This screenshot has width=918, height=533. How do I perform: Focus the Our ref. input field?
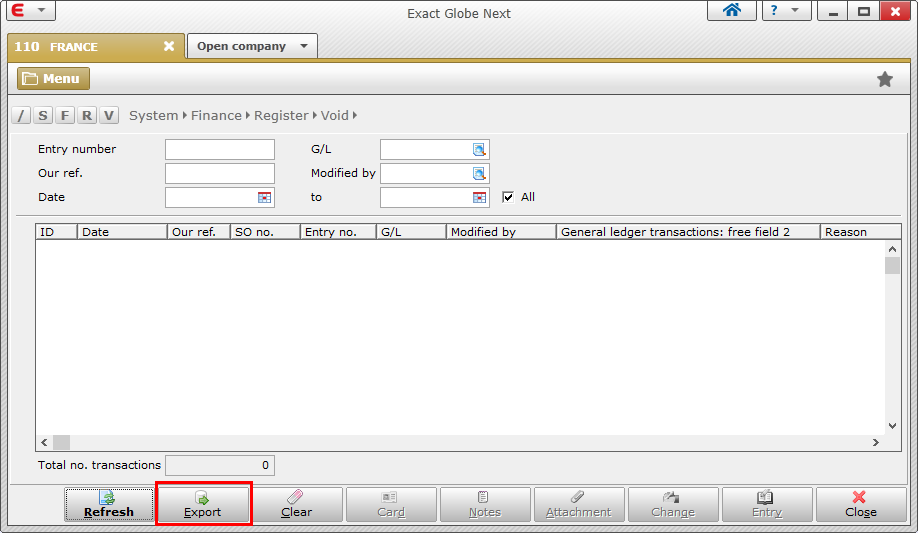(x=220, y=173)
